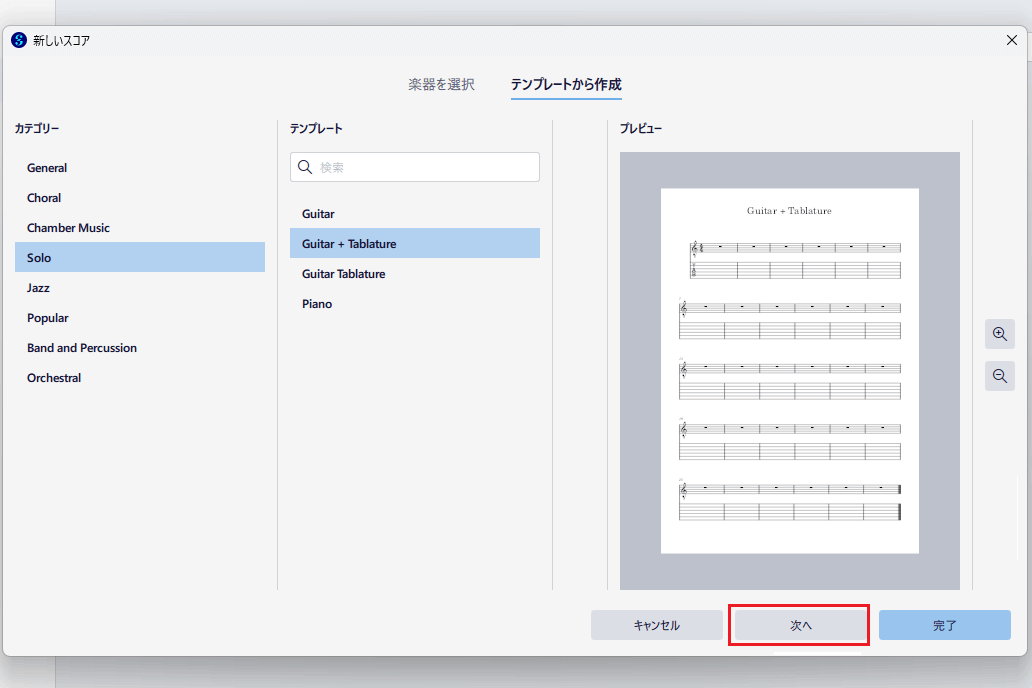Open the Chamber Music category

coord(68,228)
